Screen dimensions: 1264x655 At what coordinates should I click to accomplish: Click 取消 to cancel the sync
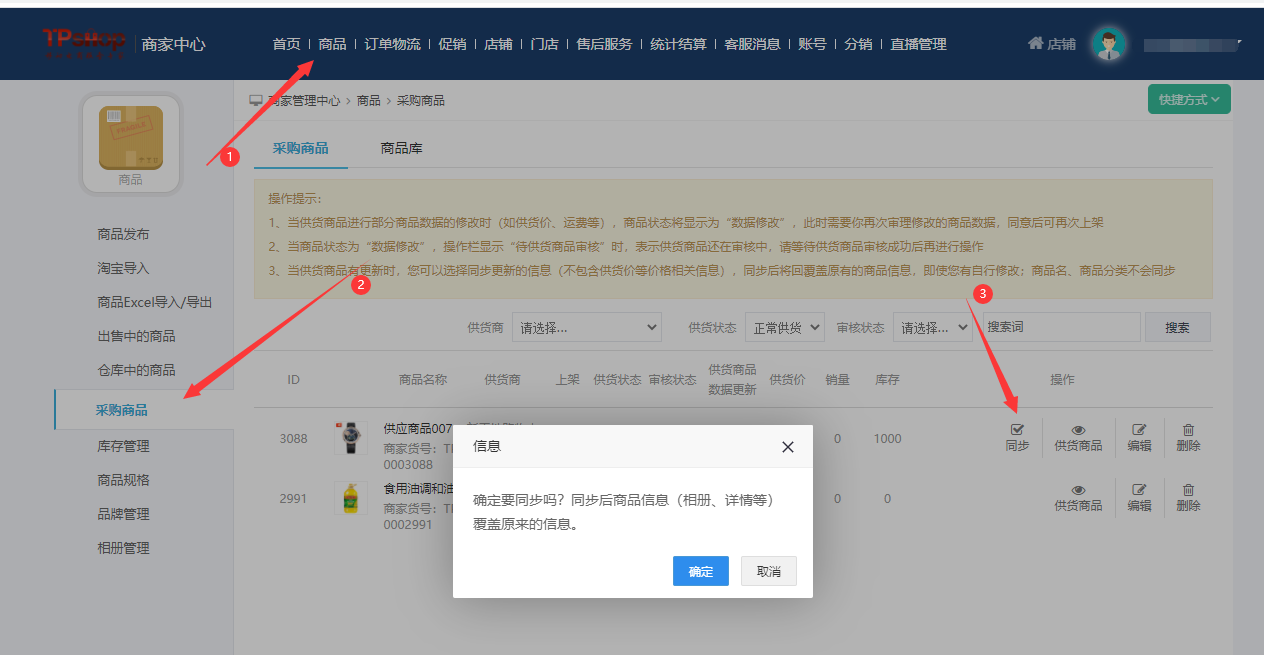point(768,571)
